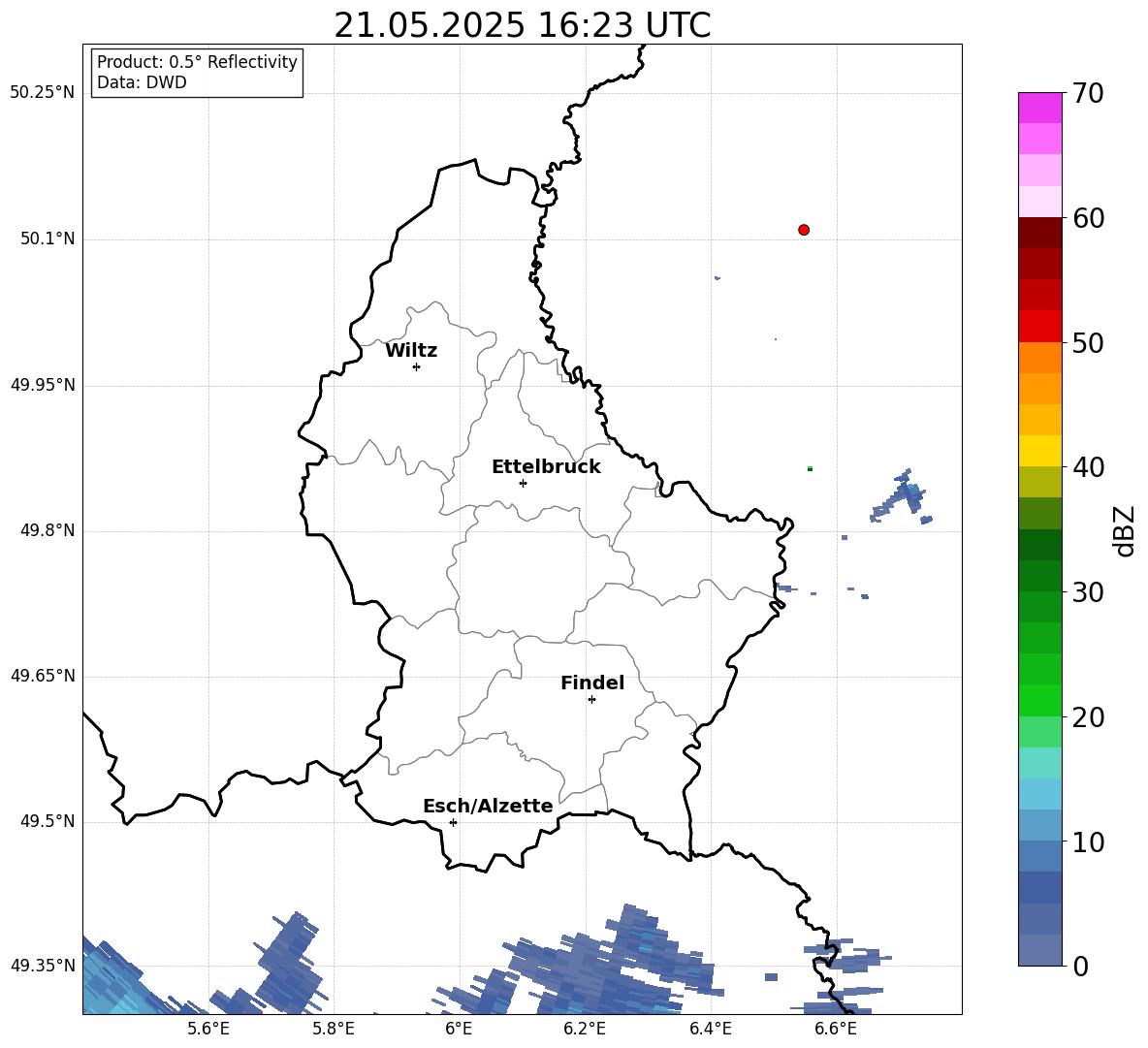The image size is (1148, 1048).
Task: Click the 'Data: DWD' legend line
Action: [x=142, y=82]
